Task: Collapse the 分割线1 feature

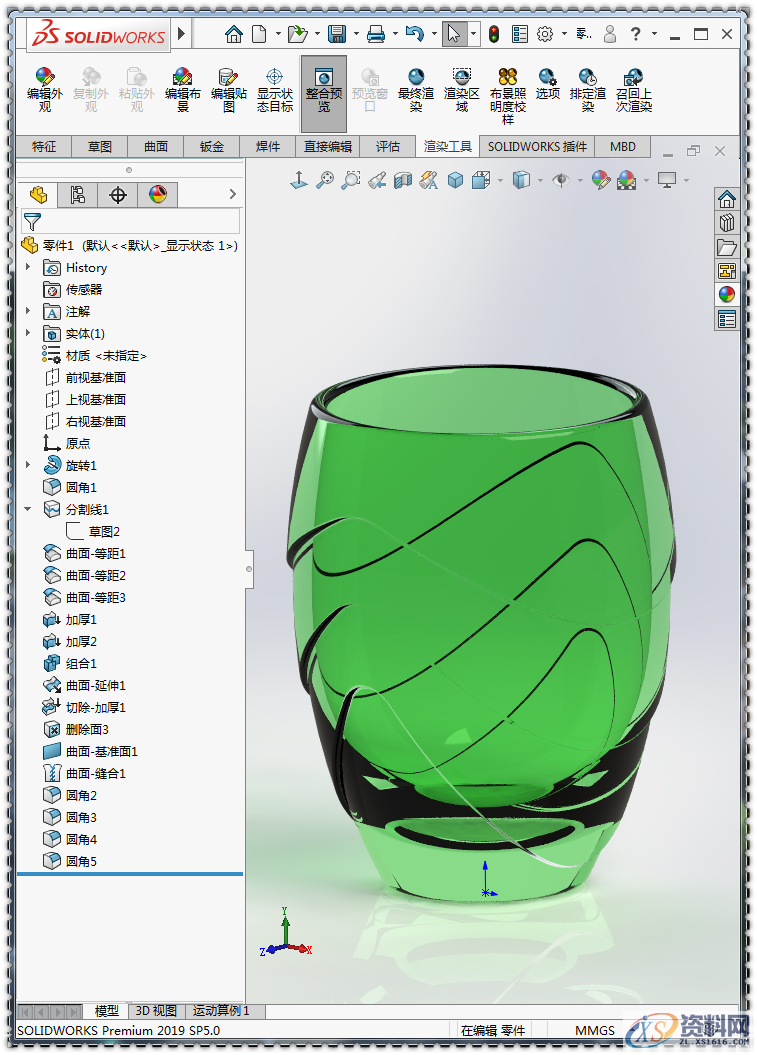Action: (x=28, y=509)
